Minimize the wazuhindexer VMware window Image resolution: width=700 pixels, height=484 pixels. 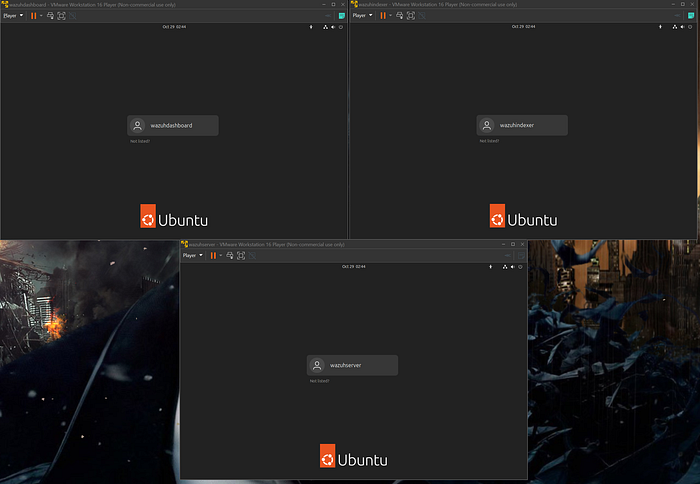pos(673,4)
